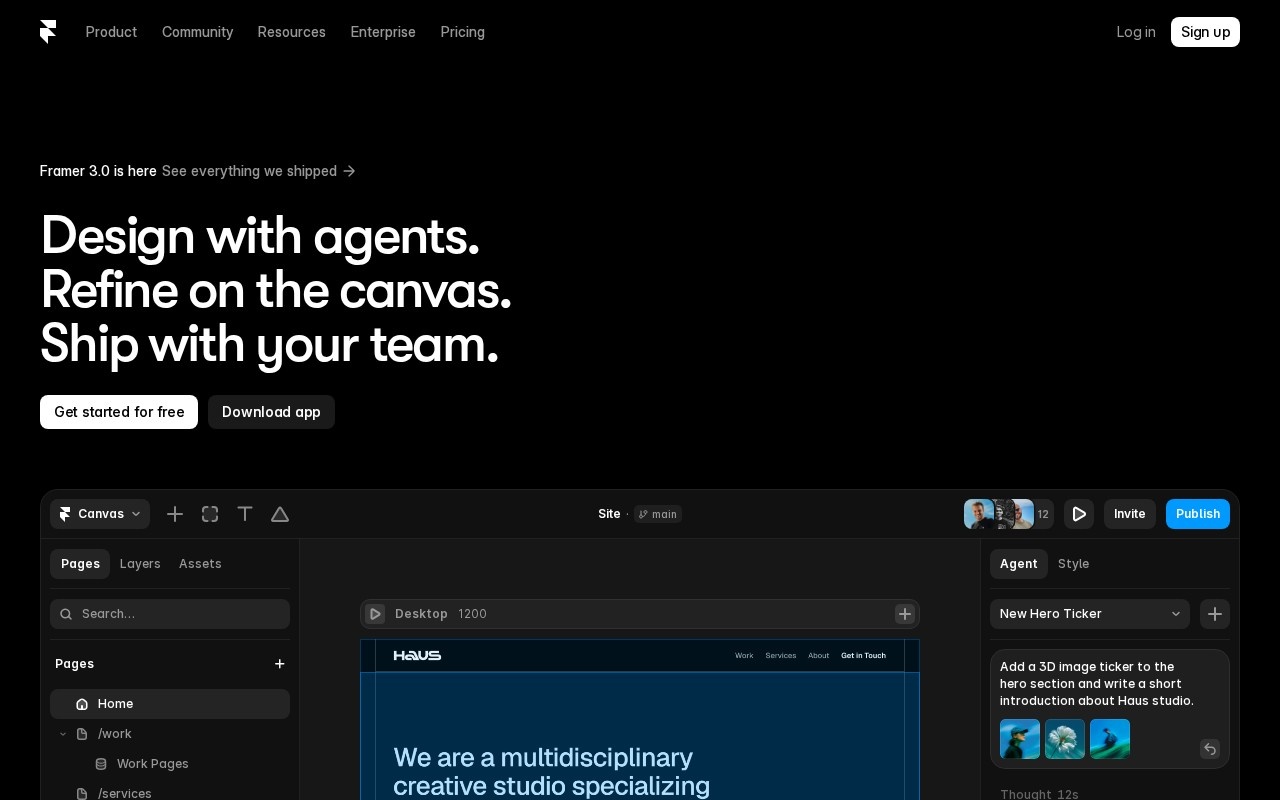The width and height of the screenshot is (1280, 800).
Task: Open the Community menu
Action: (197, 32)
